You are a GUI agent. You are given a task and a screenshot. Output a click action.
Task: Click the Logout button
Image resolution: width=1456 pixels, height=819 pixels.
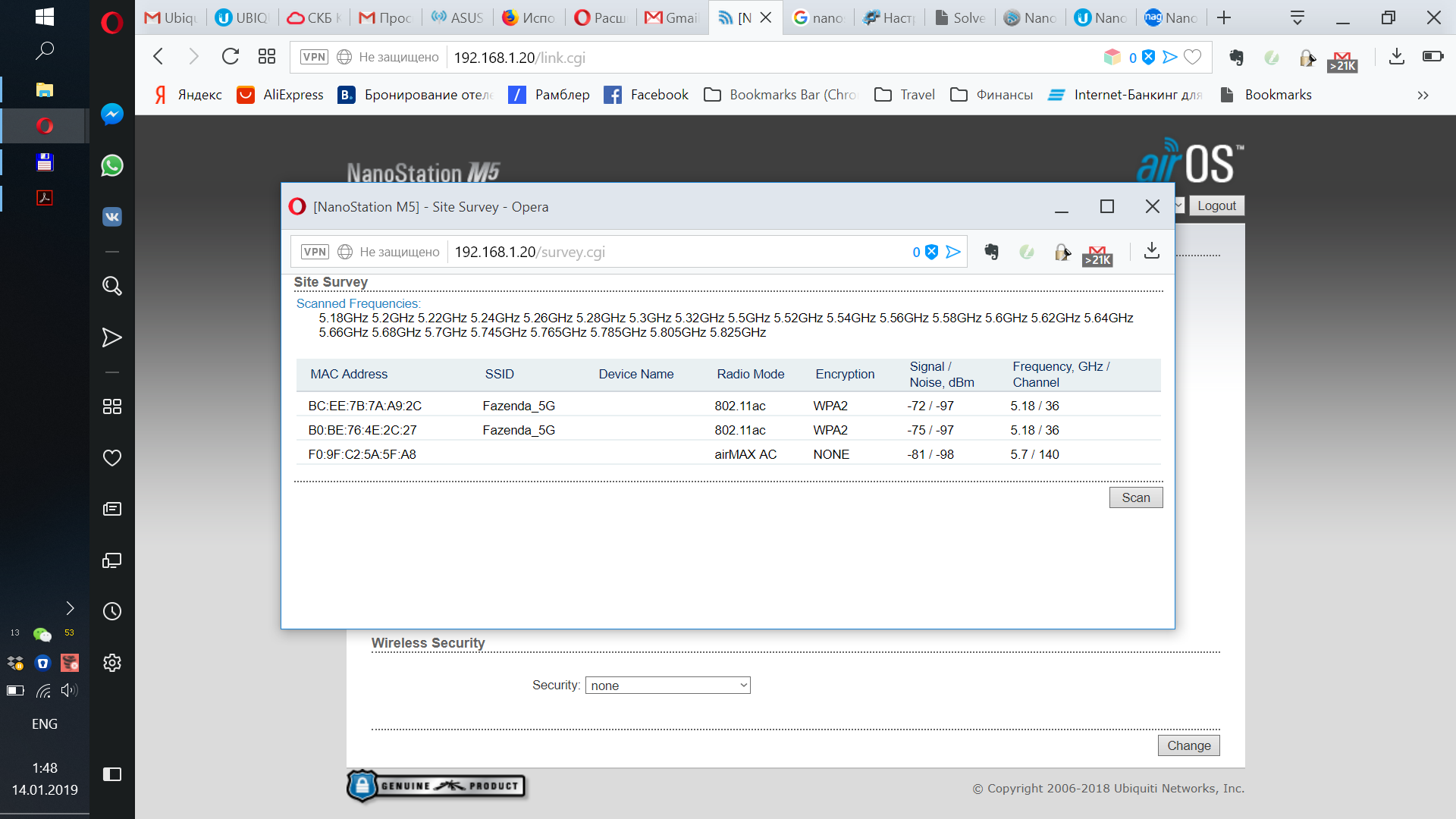click(1216, 206)
